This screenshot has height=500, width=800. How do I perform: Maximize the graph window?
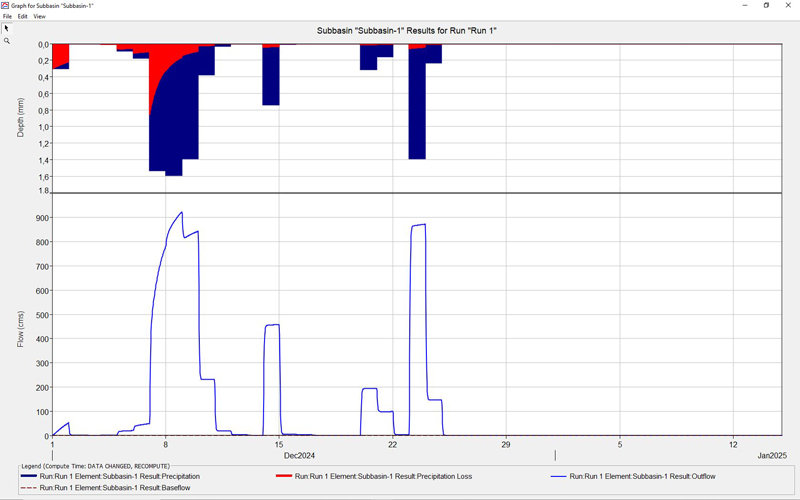766,6
